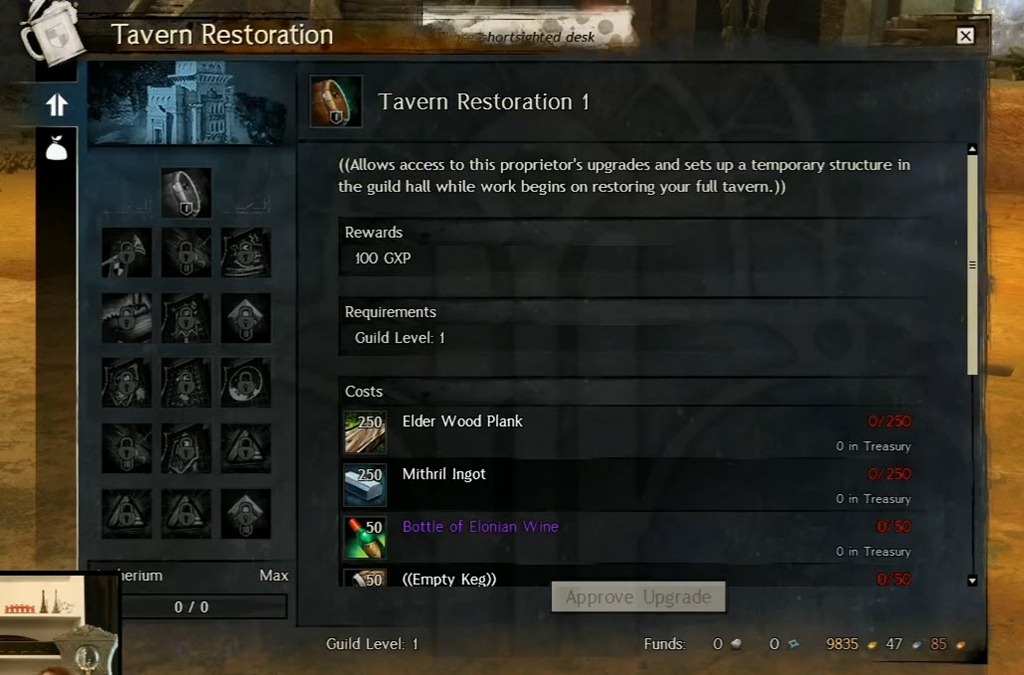Click the Mithril Ingot cost icon

[365, 484]
